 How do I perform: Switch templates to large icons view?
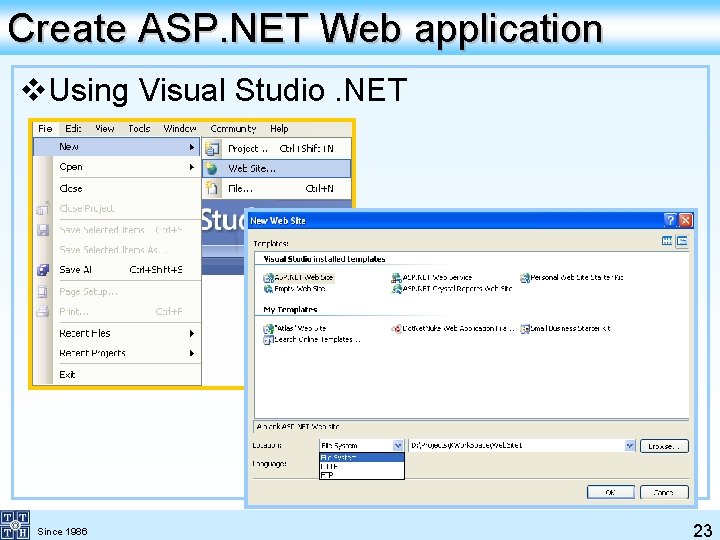667,241
